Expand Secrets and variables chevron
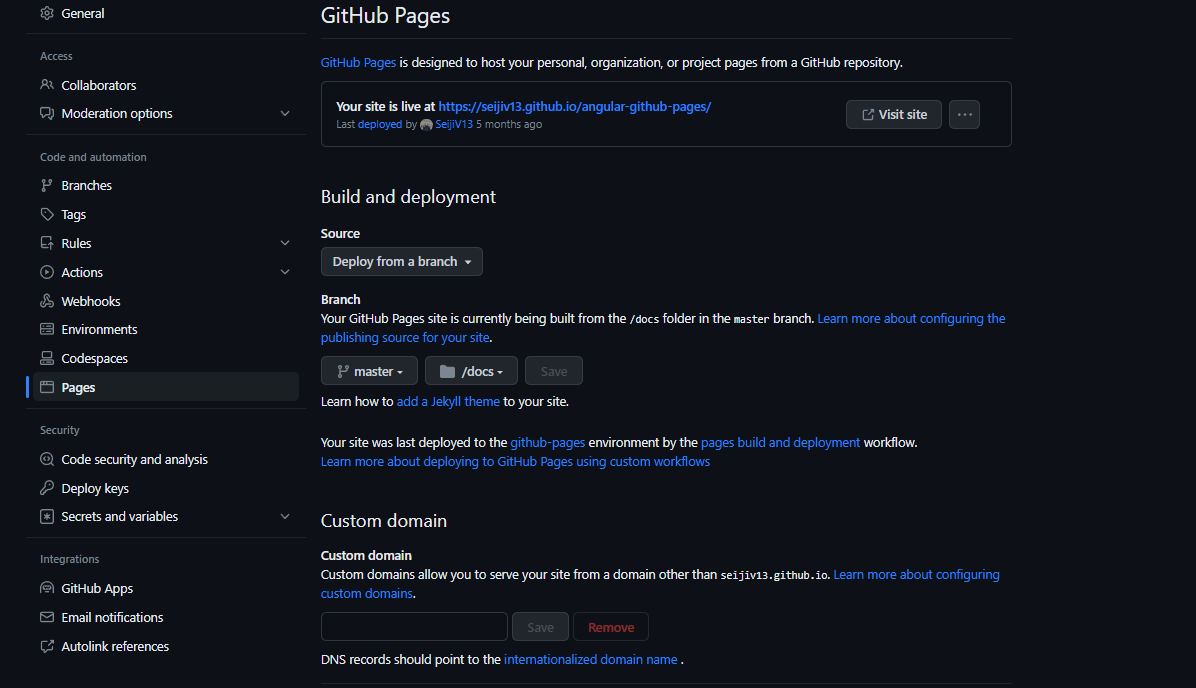Image resolution: width=1196 pixels, height=688 pixels. 285,516
